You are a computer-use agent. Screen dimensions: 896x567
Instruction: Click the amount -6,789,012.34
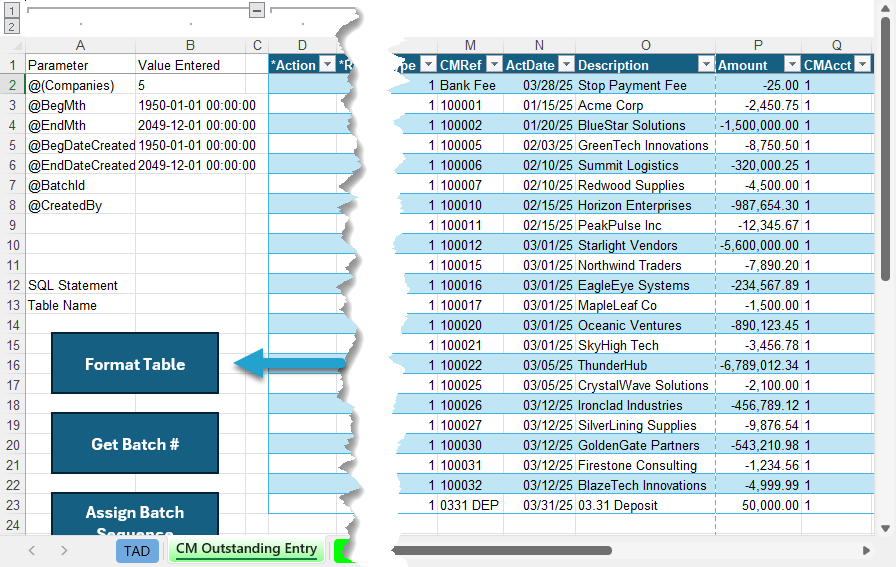758,365
